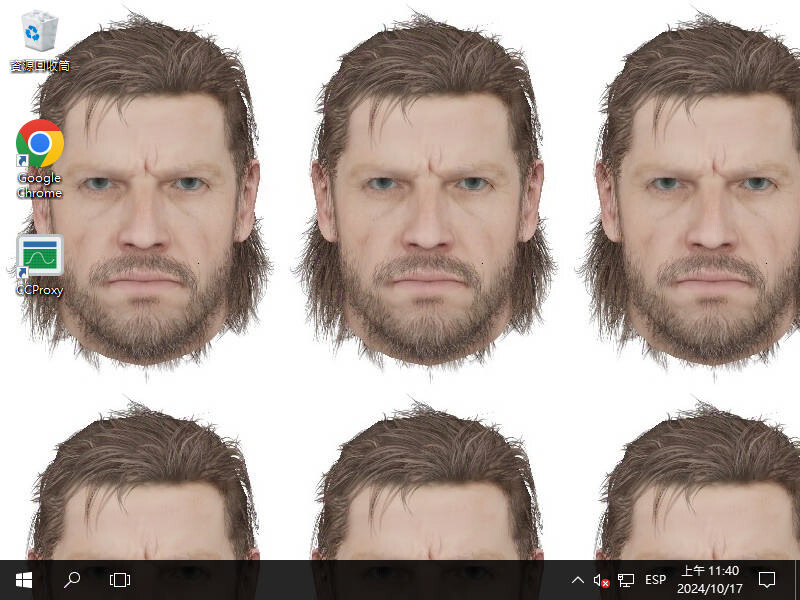This screenshot has width=800, height=600.
Task: Switch the ESP input language indicator
Action: [655, 580]
